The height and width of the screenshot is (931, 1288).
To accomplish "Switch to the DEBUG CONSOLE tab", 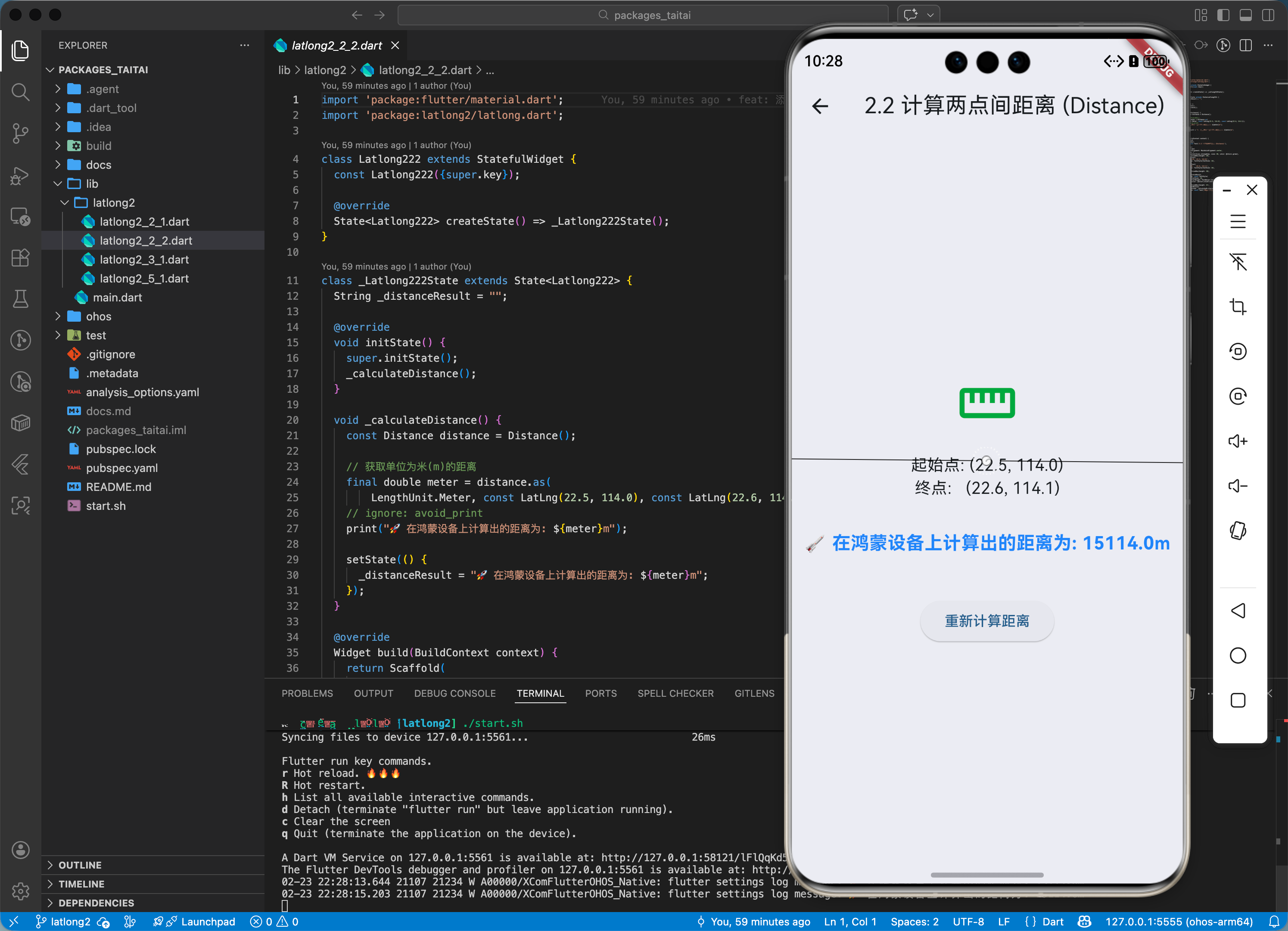I will (x=454, y=693).
